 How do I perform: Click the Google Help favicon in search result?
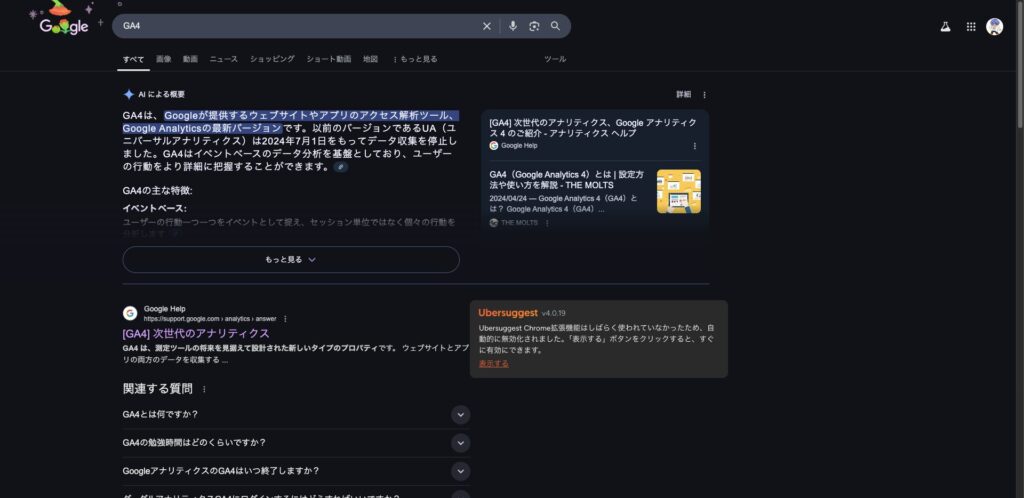click(x=130, y=313)
